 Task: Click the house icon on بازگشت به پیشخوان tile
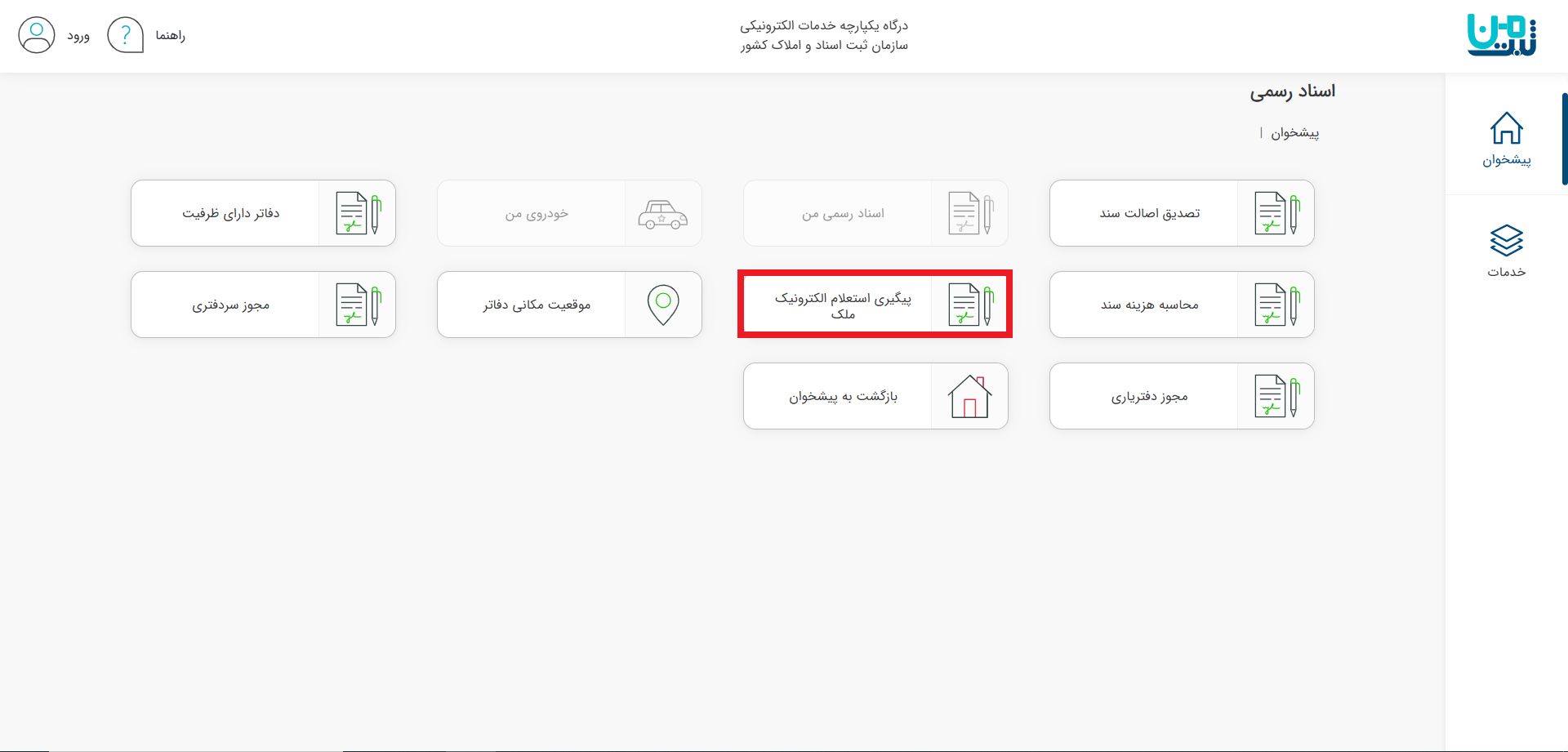(969, 395)
